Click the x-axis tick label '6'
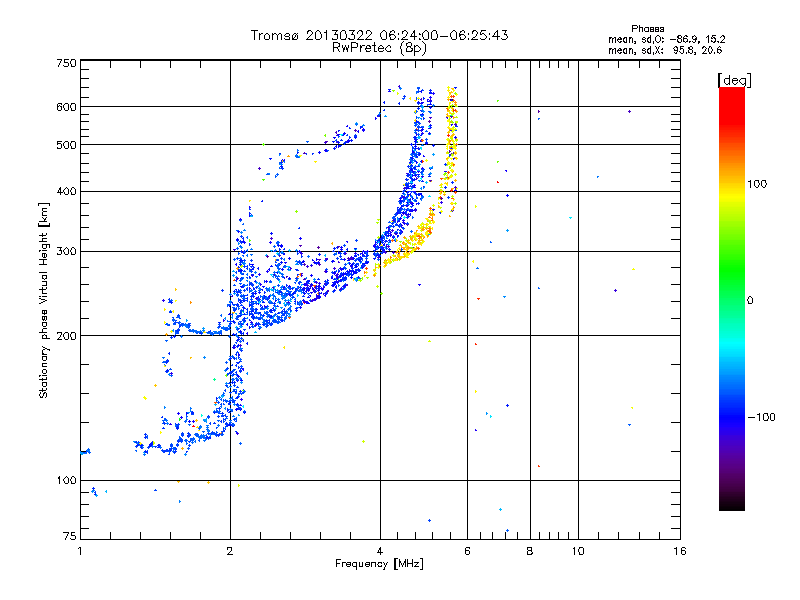The image size is (800, 600). click(467, 551)
